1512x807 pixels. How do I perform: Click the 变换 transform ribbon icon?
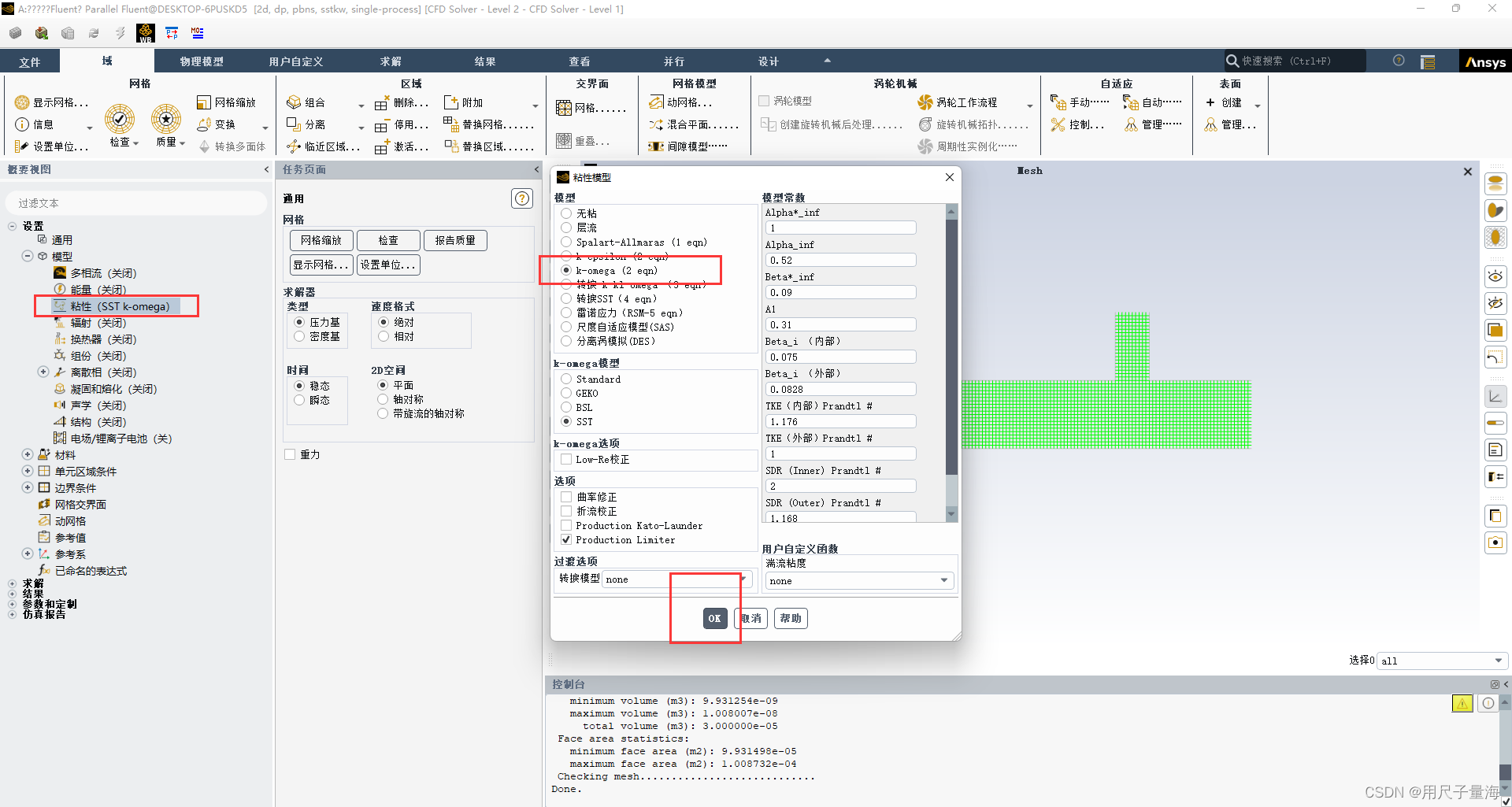pos(204,124)
